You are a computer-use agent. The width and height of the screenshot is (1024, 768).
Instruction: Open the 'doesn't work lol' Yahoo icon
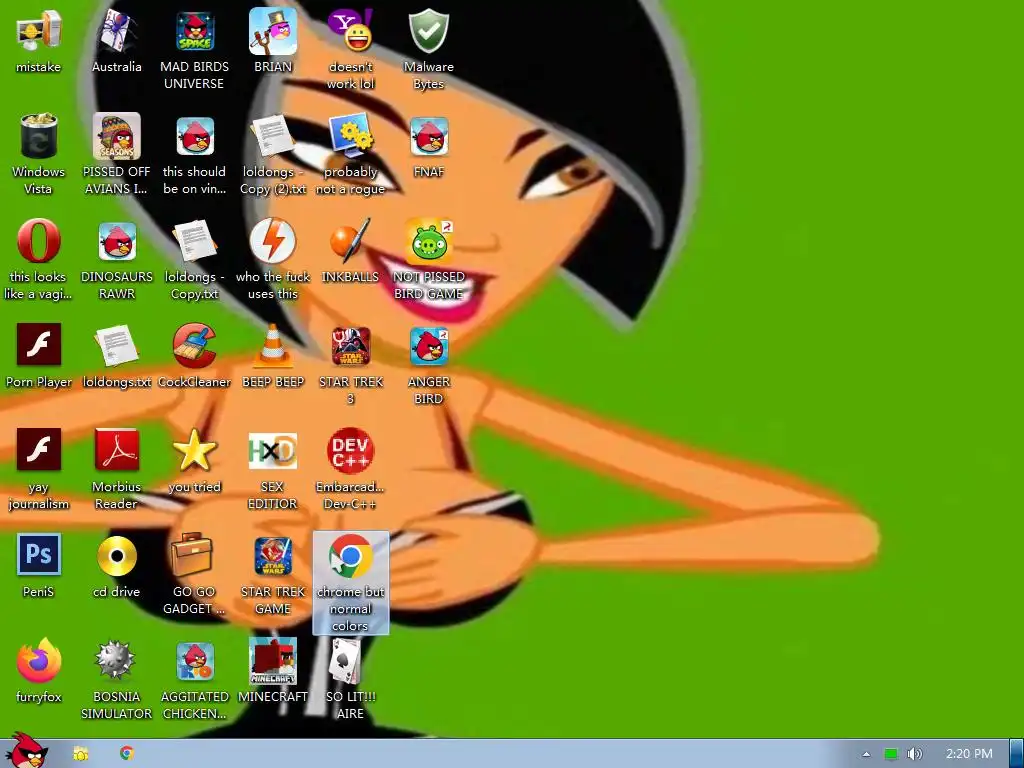coord(351,31)
